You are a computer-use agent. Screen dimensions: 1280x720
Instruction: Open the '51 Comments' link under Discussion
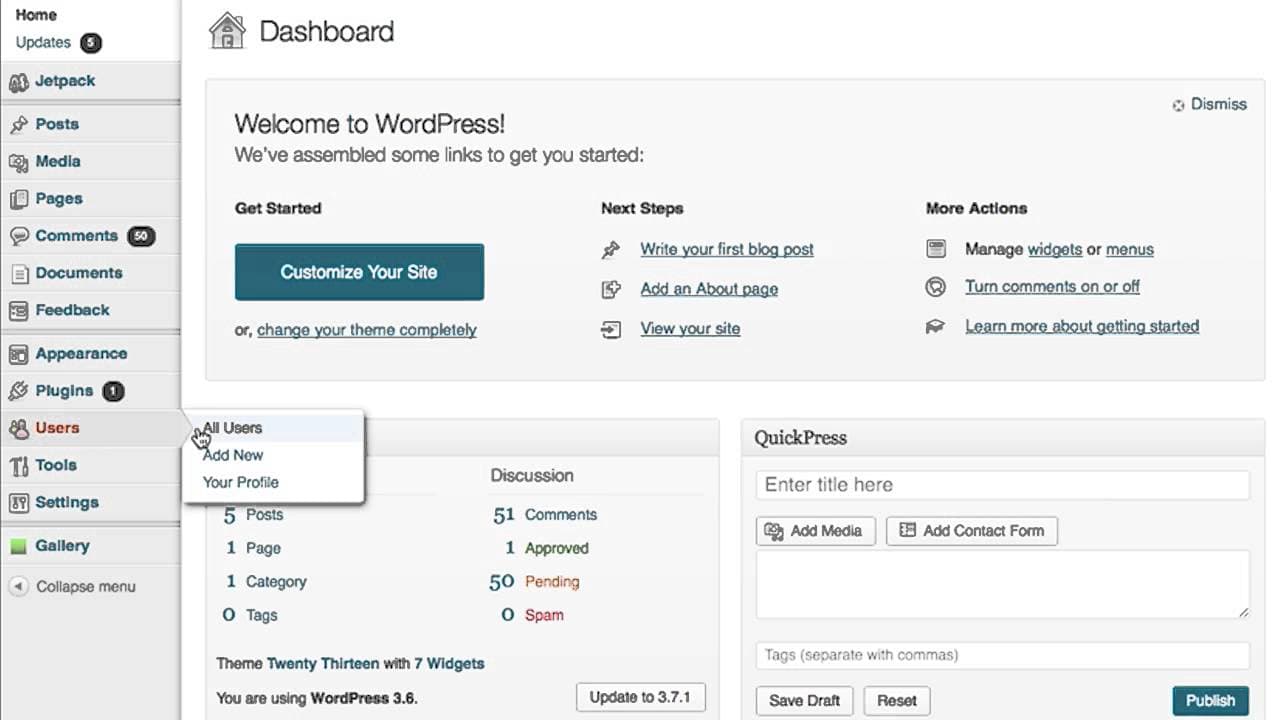point(545,515)
